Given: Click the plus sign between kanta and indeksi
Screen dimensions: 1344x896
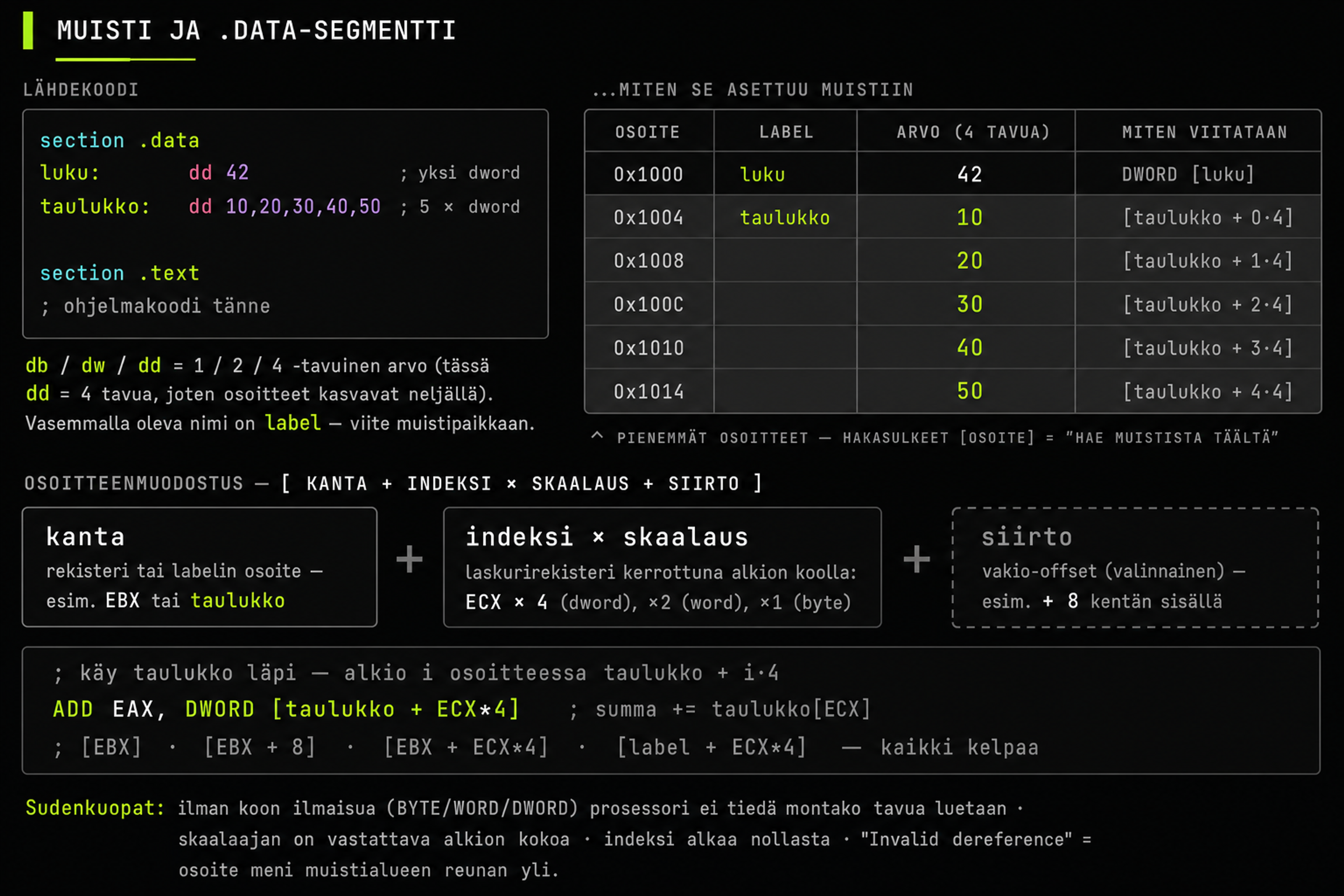Looking at the screenshot, I should click(x=410, y=559).
